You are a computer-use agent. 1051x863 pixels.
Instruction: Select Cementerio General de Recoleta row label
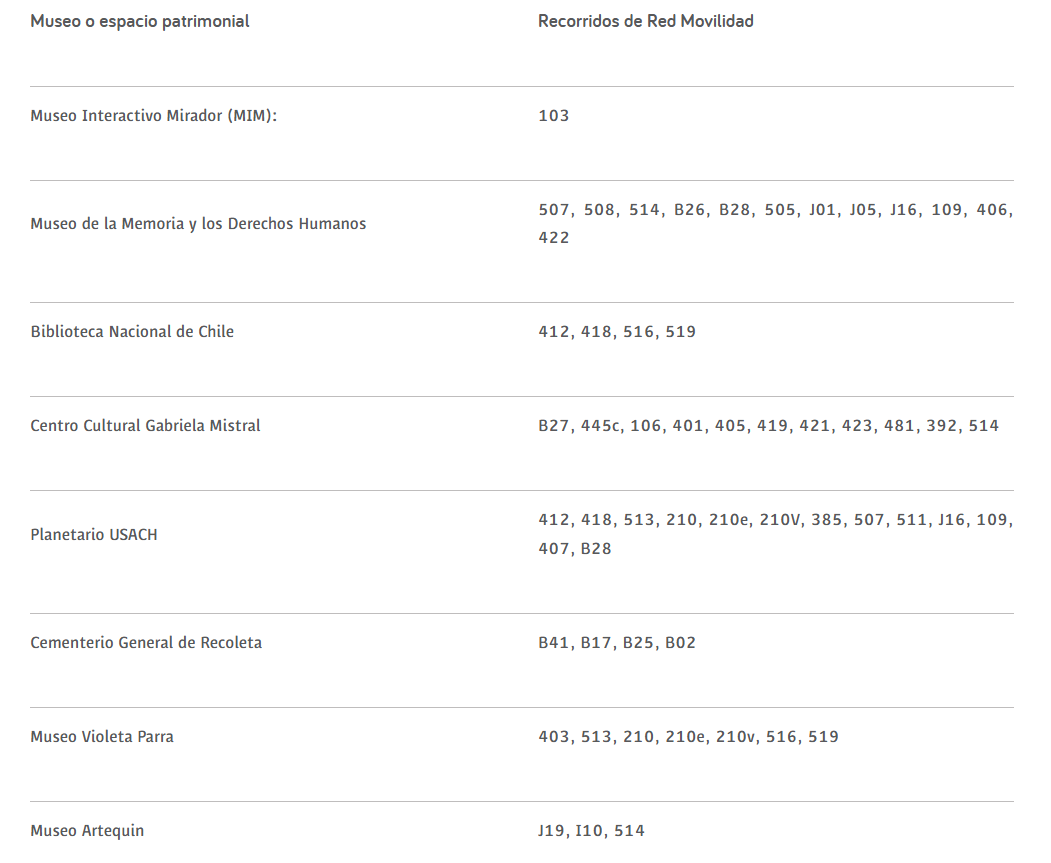pyautogui.click(x=146, y=642)
